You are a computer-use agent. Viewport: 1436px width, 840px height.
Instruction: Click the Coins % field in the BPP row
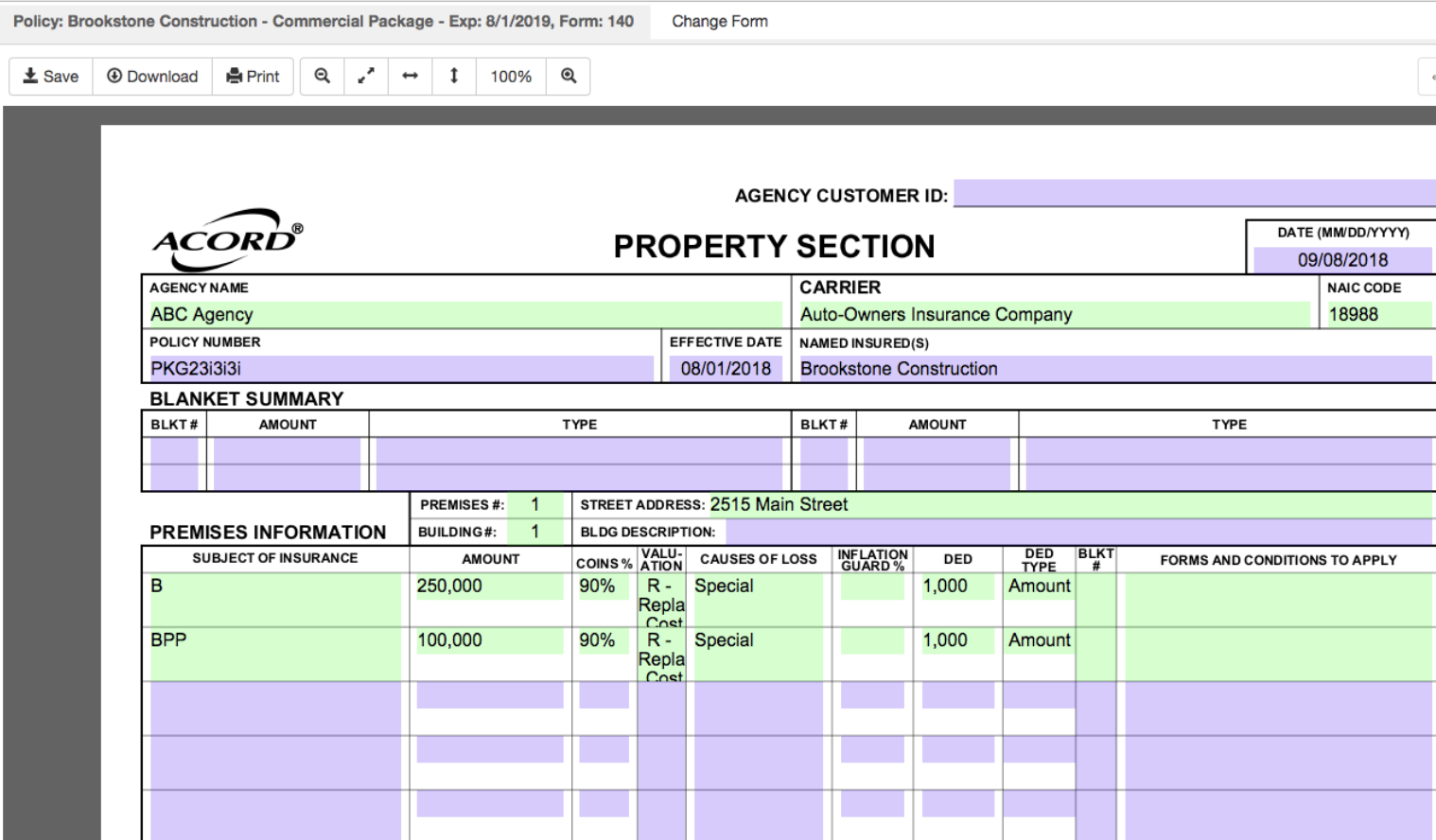tap(604, 640)
